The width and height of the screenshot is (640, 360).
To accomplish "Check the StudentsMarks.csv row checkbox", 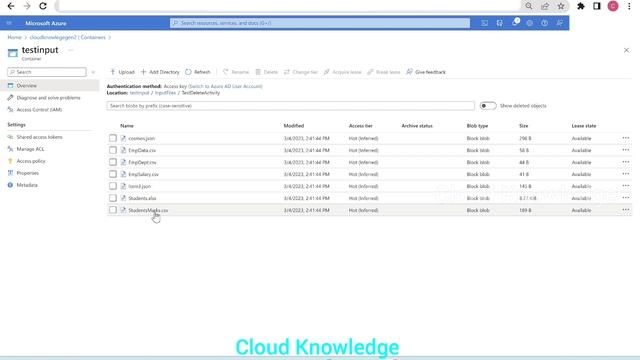I will coord(113,210).
